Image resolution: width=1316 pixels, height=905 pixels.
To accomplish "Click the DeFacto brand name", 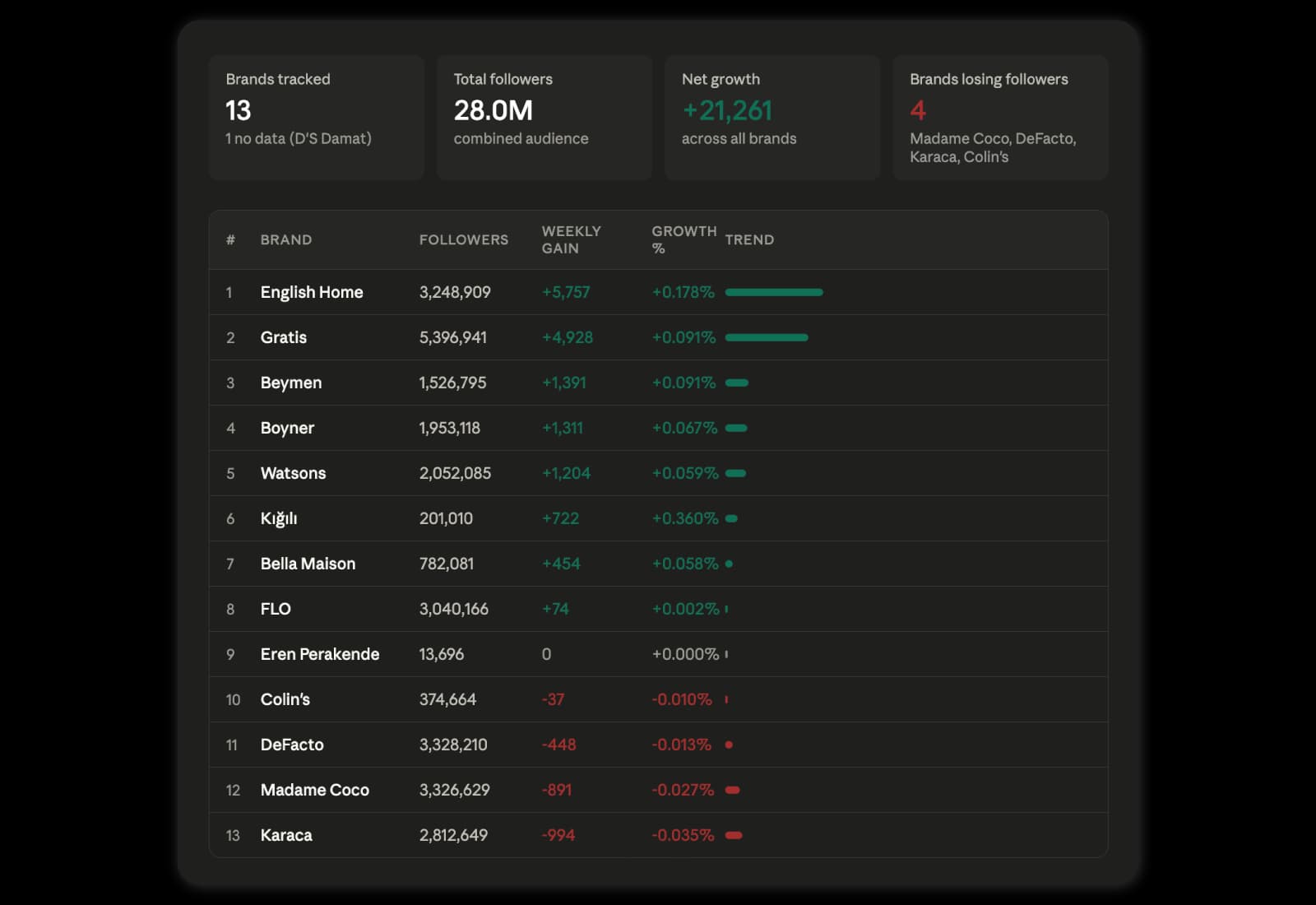I will (x=292, y=745).
